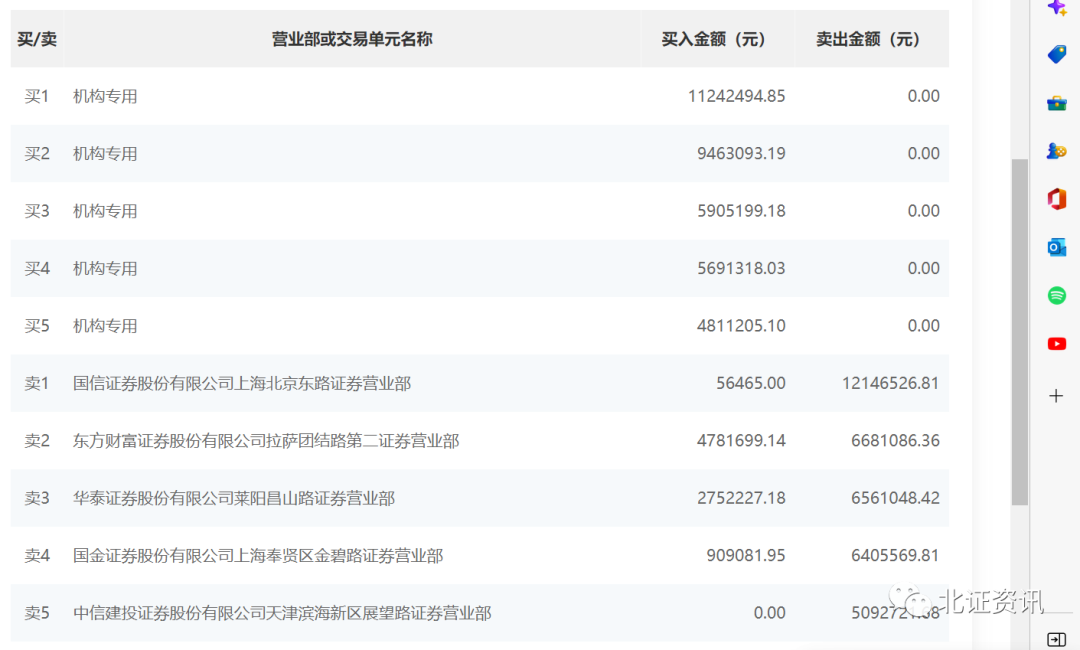Click buy amount 56465.00
This screenshot has width=1080, height=650.
[x=751, y=384]
